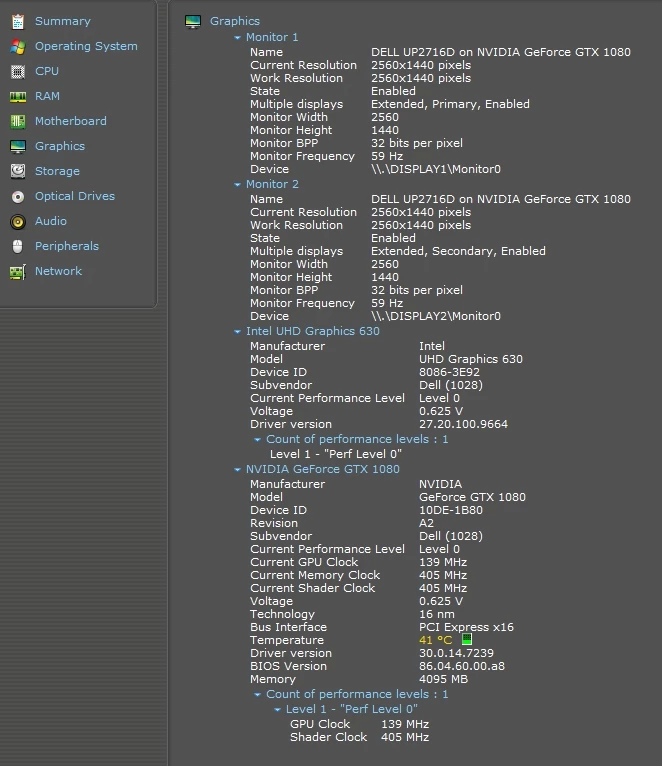Click the '\\.\DISPLAY2\Monitor0' device value
This screenshot has height=766, width=662.
(x=436, y=316)
